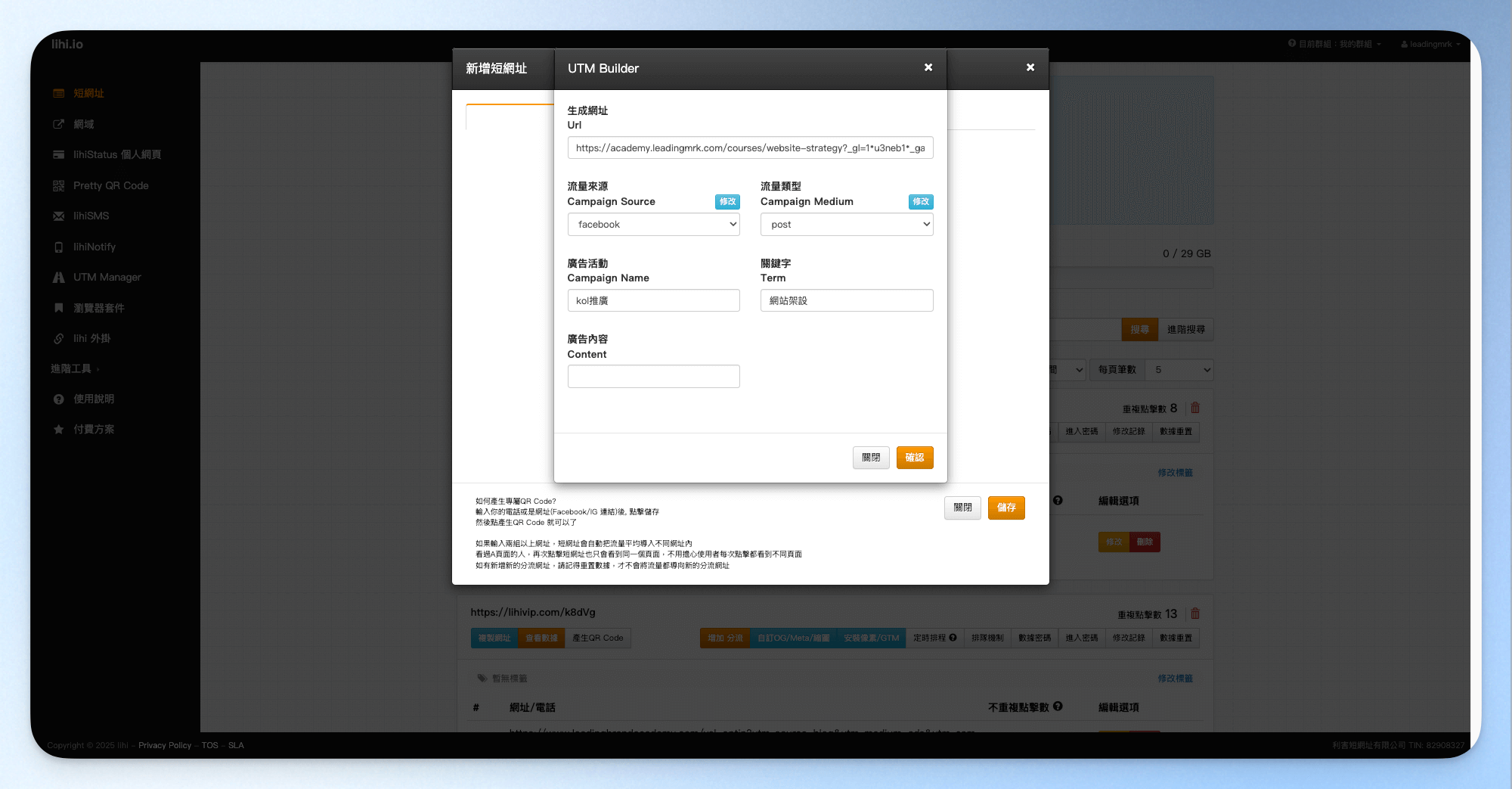The image size is (1512, 789).
Task: Click orange 修改 button in upper card
Action: 1114,542
